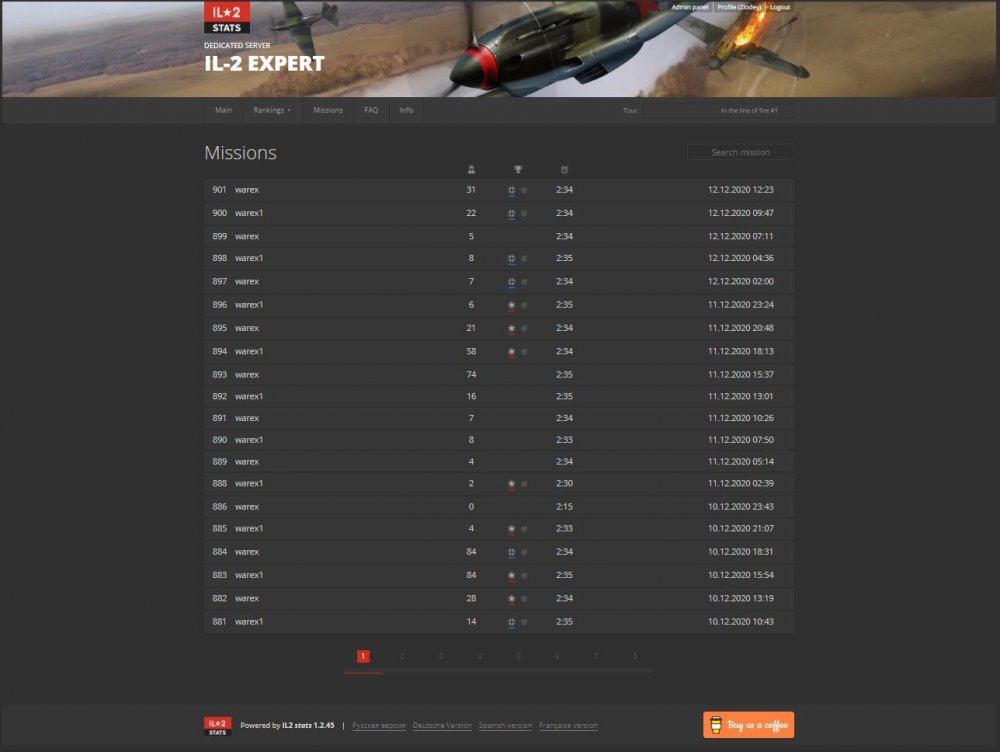This screenshot has height=752, width=1000.
Task: Open the FAQ page
Action: coord(371,110)
